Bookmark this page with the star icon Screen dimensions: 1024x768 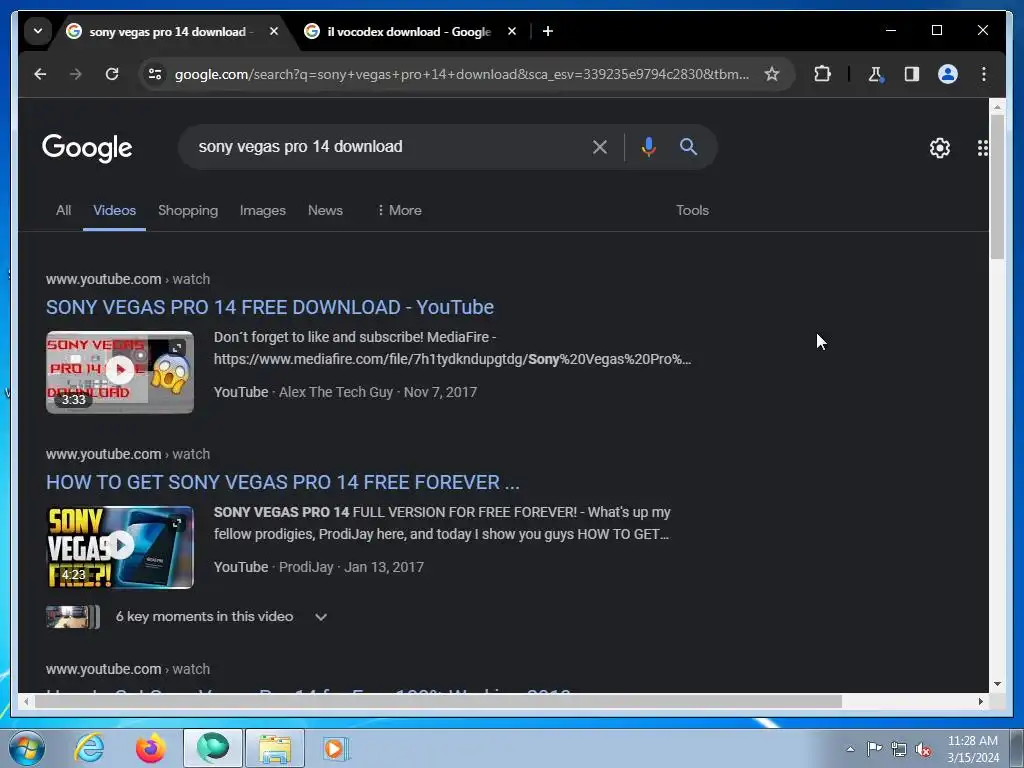(772, 74)
